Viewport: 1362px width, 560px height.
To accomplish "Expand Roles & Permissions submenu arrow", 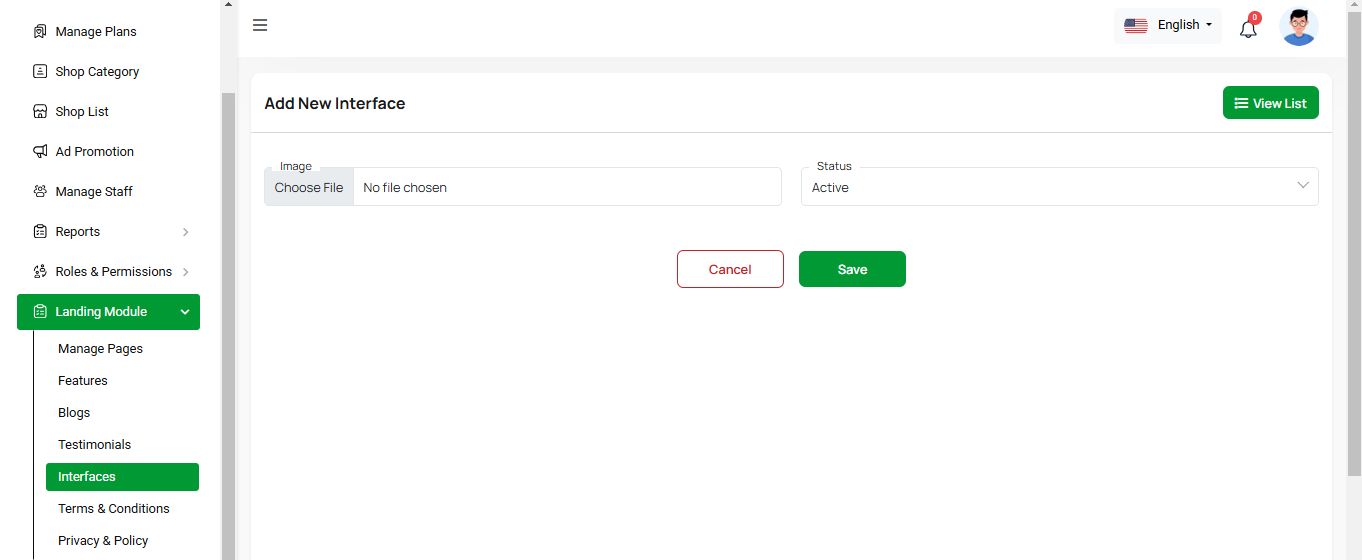I will coord(186,272).
